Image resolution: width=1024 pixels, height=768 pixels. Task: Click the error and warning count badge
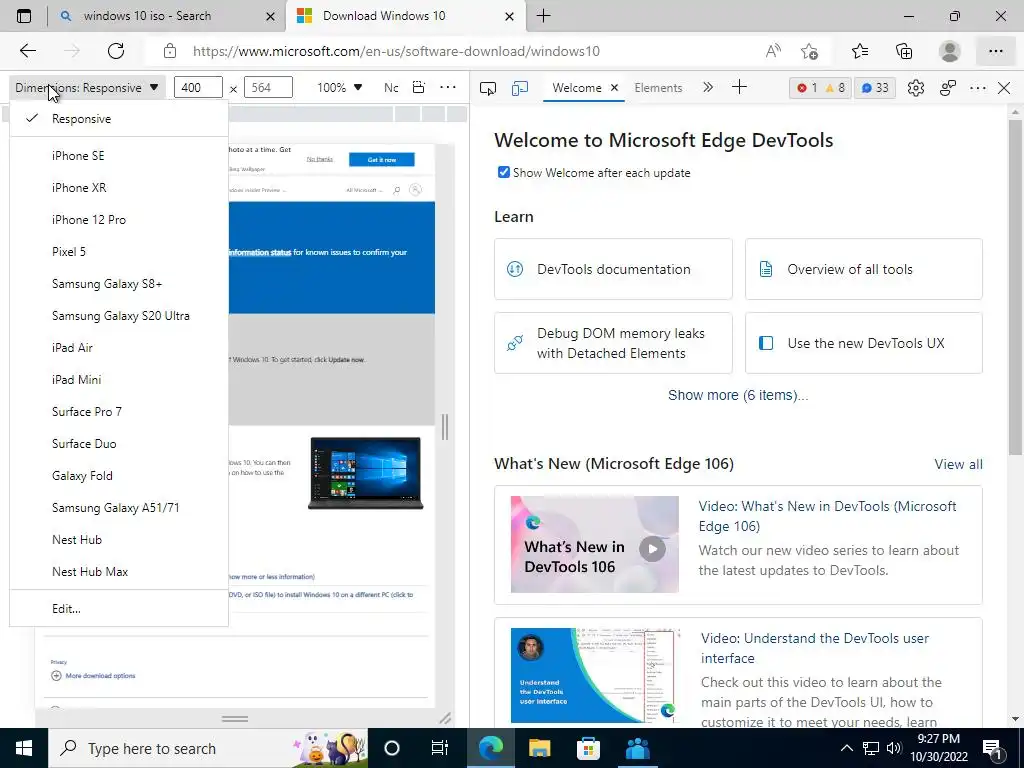pos(820,88)
